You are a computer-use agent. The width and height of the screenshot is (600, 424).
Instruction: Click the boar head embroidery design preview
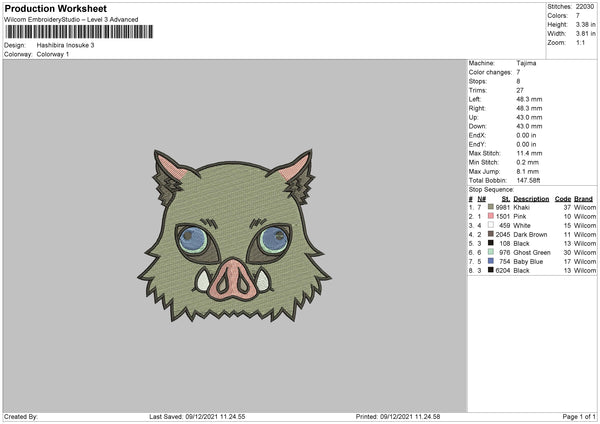[x=234, y=236]
